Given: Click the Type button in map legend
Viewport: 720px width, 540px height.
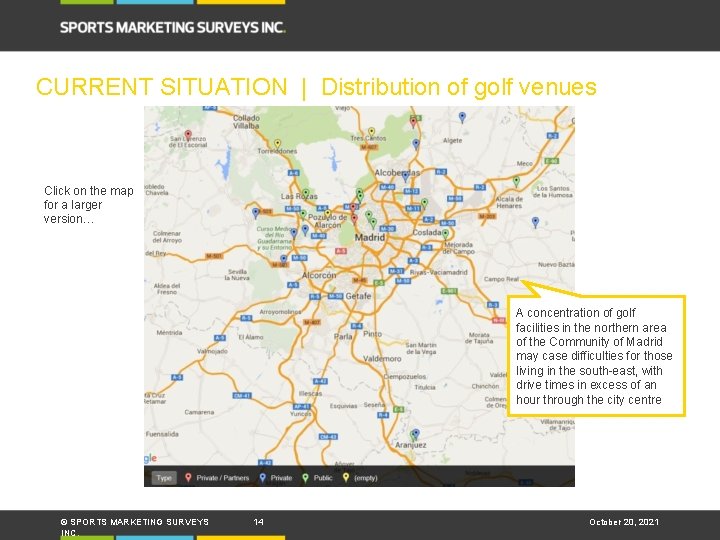Looking at the screenshot, I should coord(164,478).
